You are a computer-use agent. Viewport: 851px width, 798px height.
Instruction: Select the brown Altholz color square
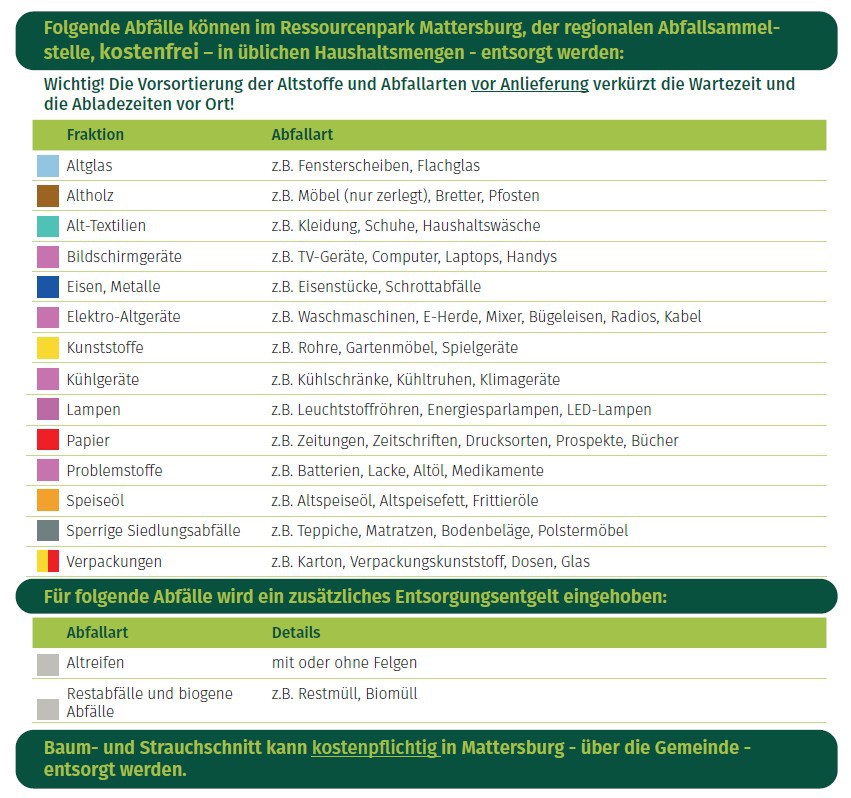[48, 196]
